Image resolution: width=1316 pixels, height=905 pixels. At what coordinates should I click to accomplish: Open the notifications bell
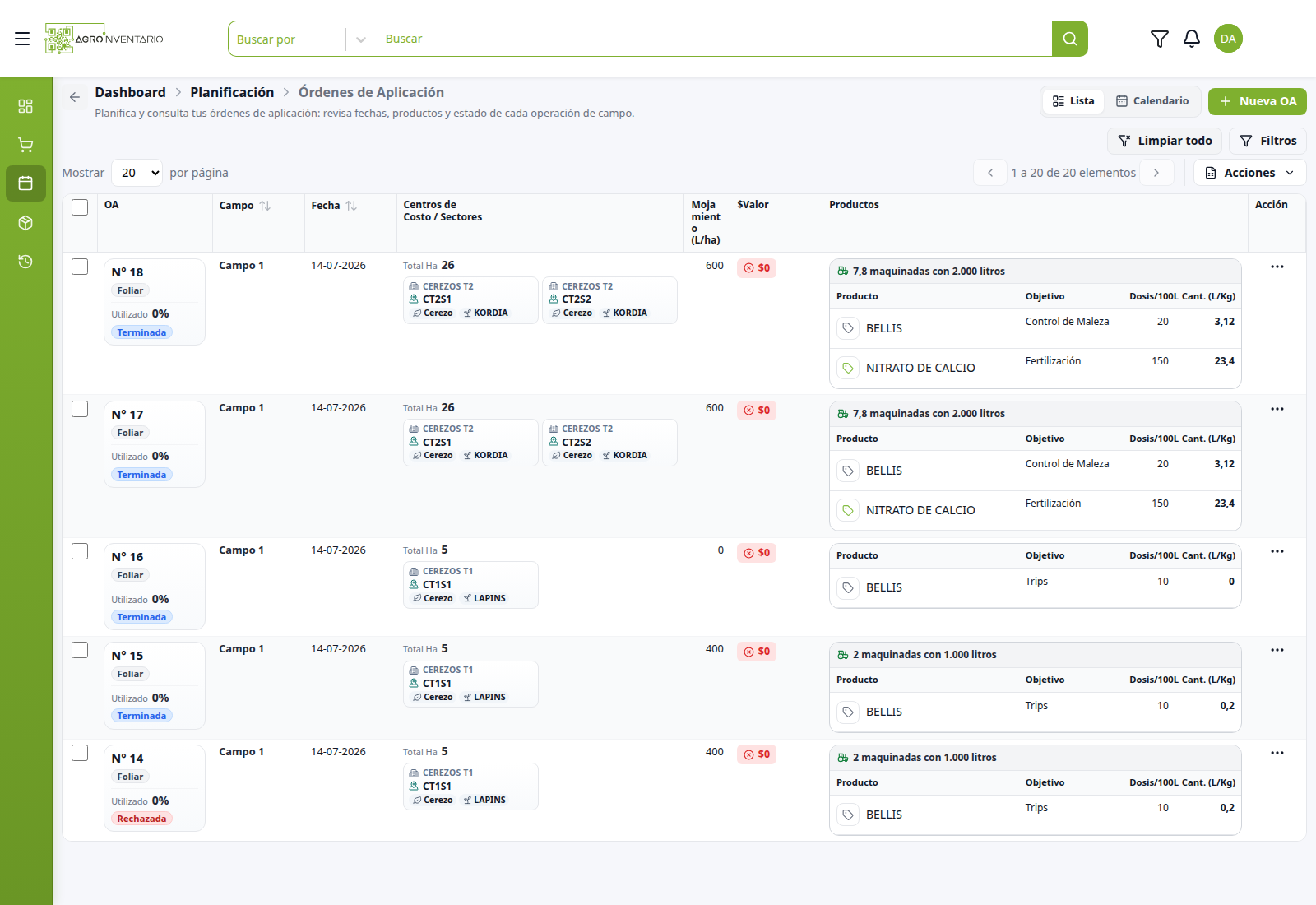(x=1191, y=39)
